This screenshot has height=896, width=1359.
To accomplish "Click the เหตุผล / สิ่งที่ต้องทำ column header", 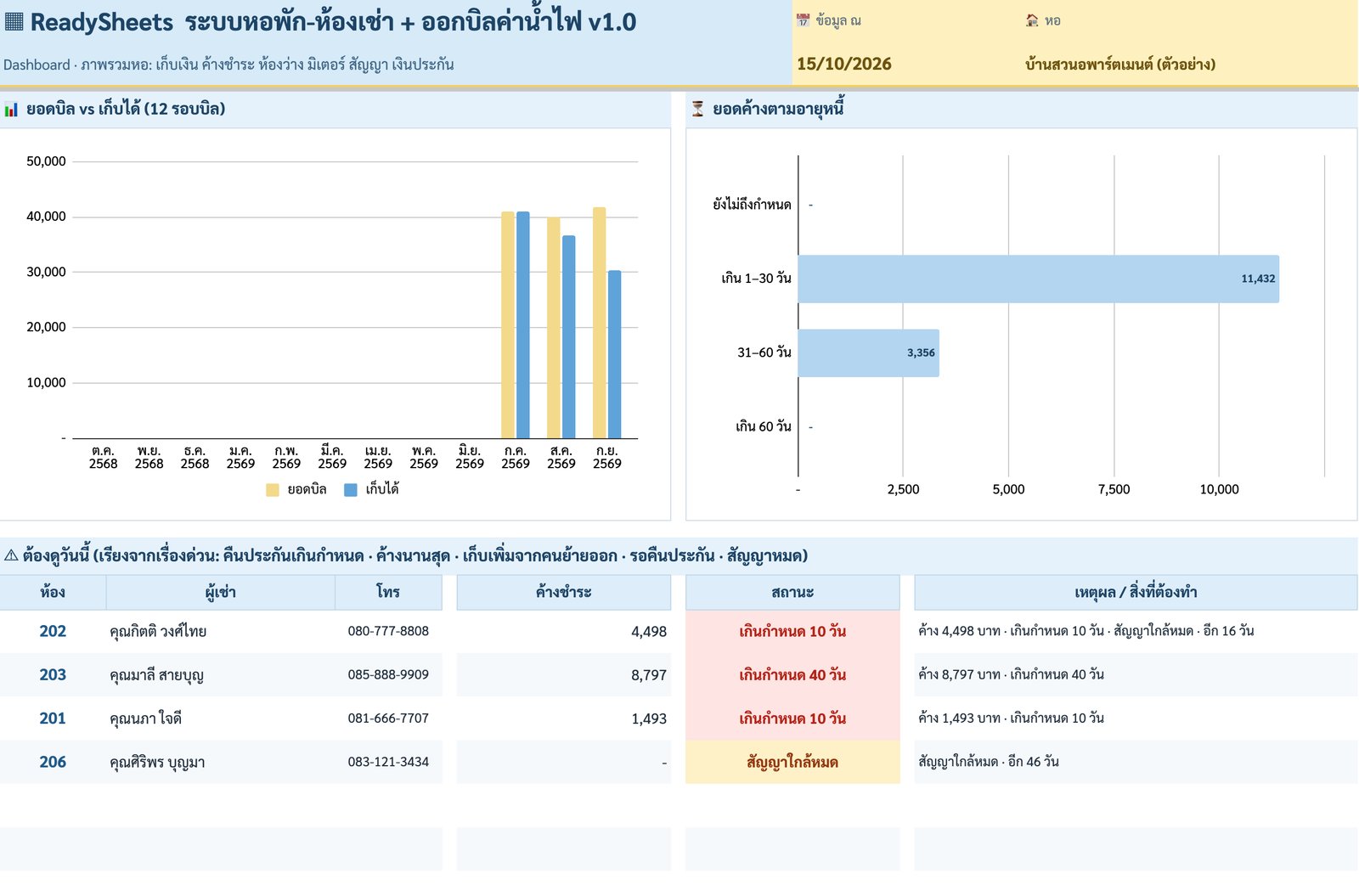I will 1136,592.
